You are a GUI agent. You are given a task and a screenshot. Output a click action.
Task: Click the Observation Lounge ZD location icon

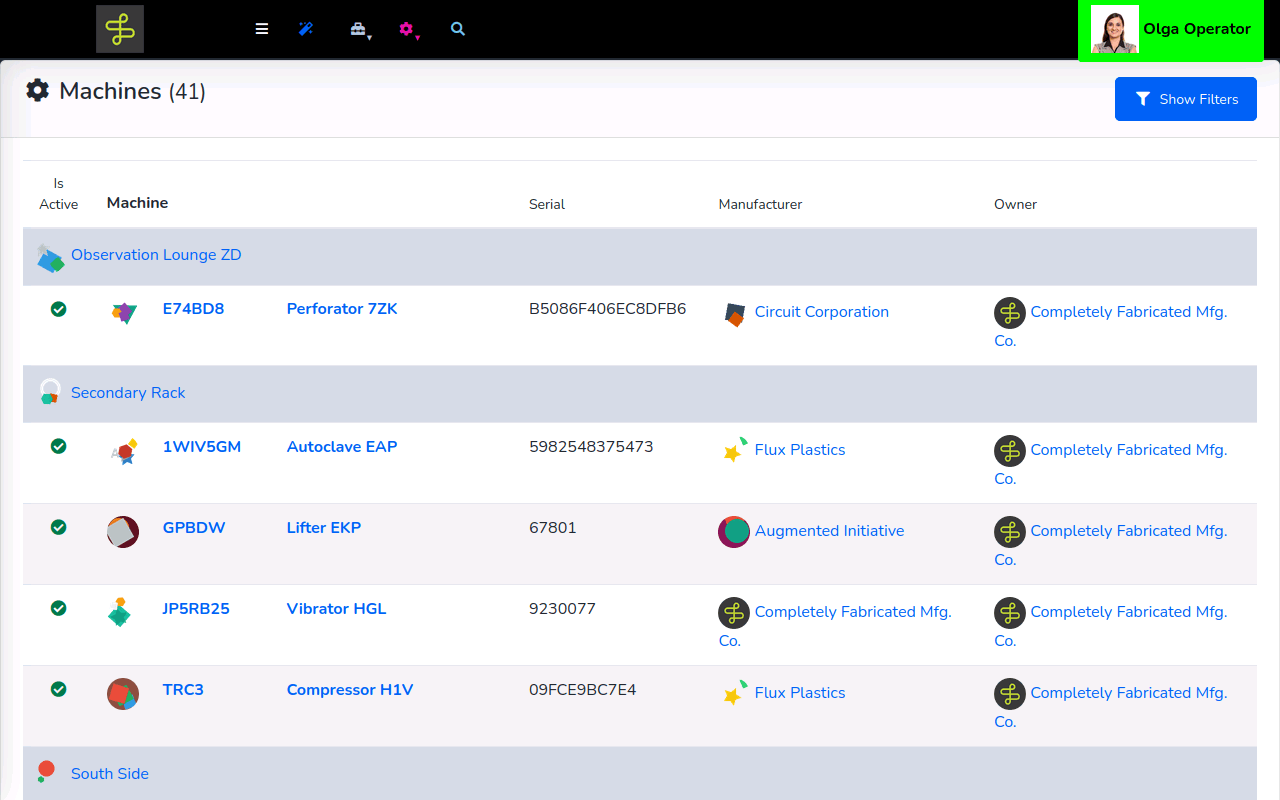tap(50, 257)
